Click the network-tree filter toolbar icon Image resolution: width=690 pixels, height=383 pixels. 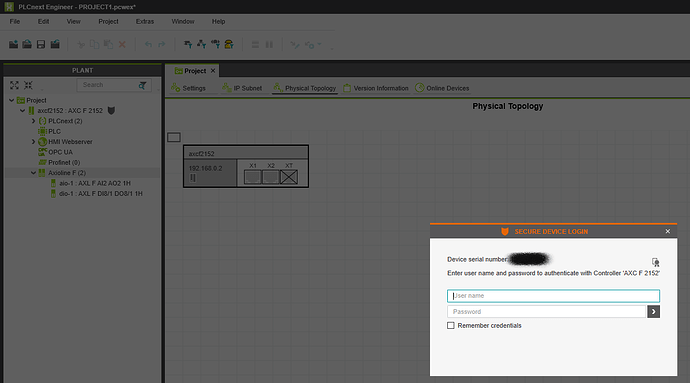click(x=202, y=44)
